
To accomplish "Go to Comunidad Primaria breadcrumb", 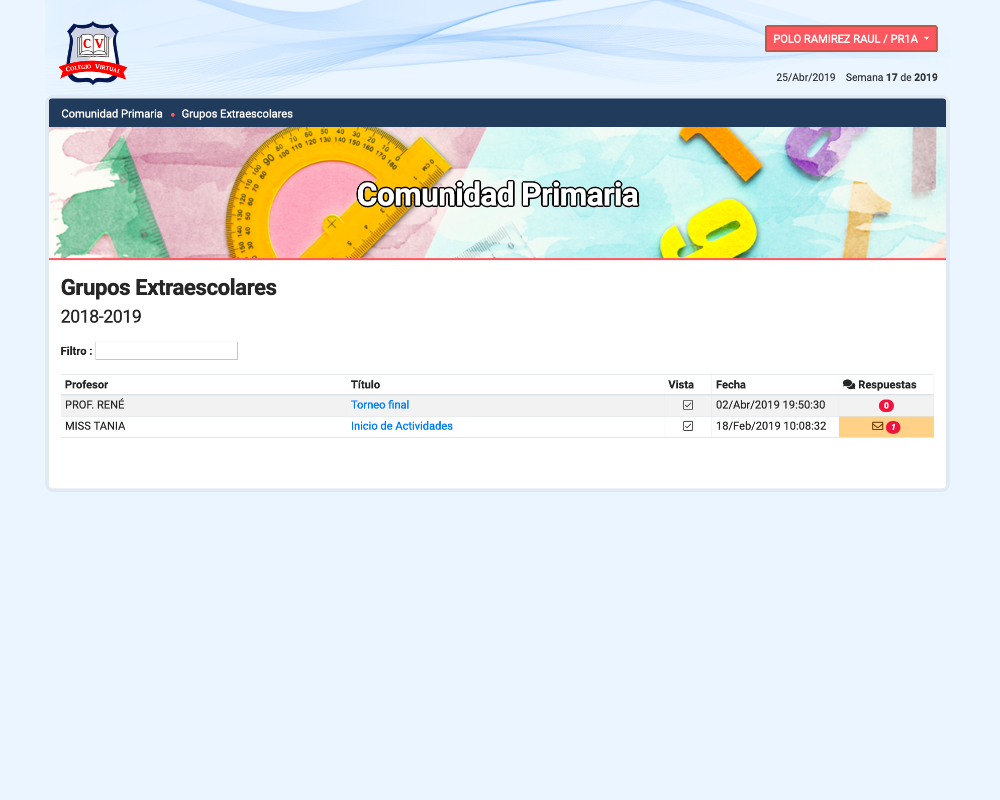I will 112,114.
